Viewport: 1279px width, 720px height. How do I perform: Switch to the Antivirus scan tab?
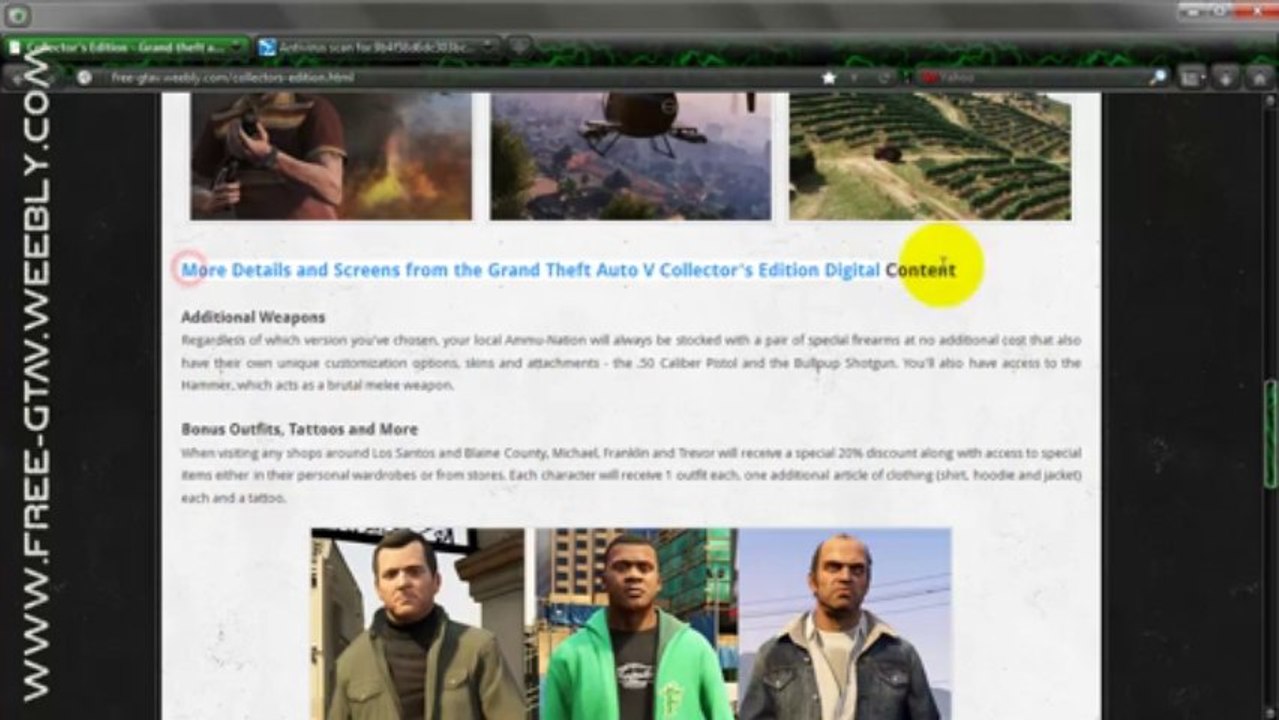377,47
